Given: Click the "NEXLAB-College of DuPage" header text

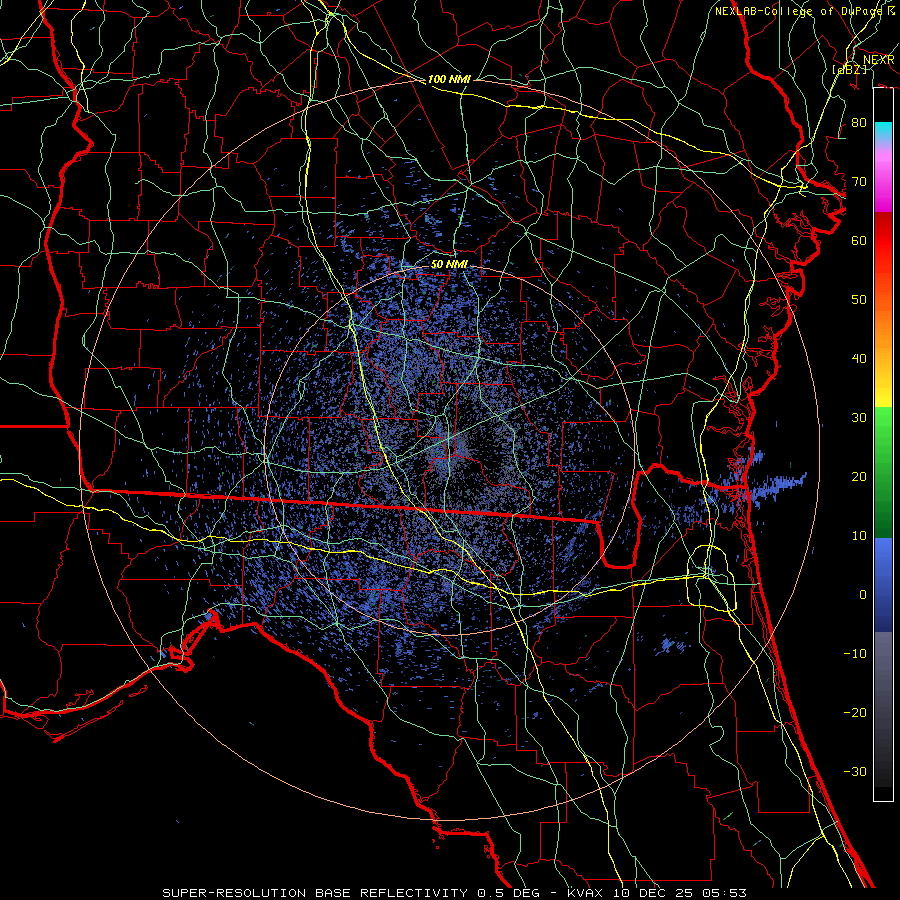Looking at the screenshot, I should tap(798, 11).
